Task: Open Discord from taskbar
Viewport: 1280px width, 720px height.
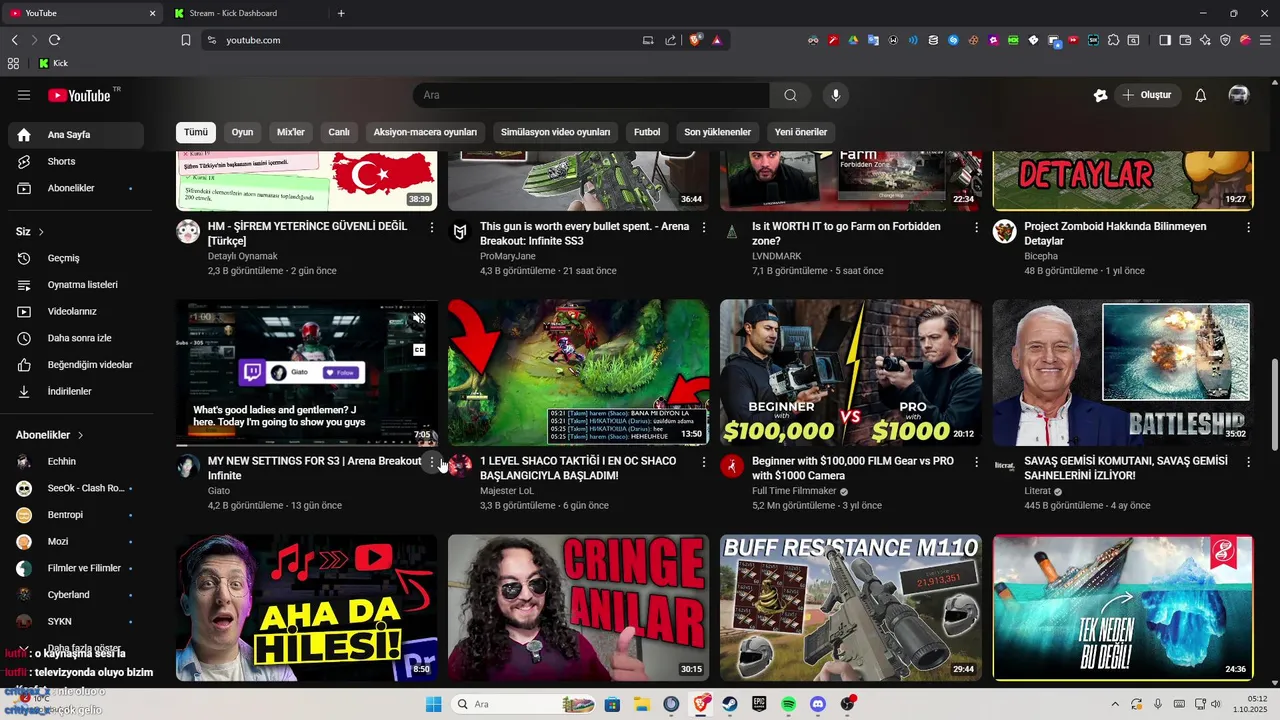Action: click(818, 704)
